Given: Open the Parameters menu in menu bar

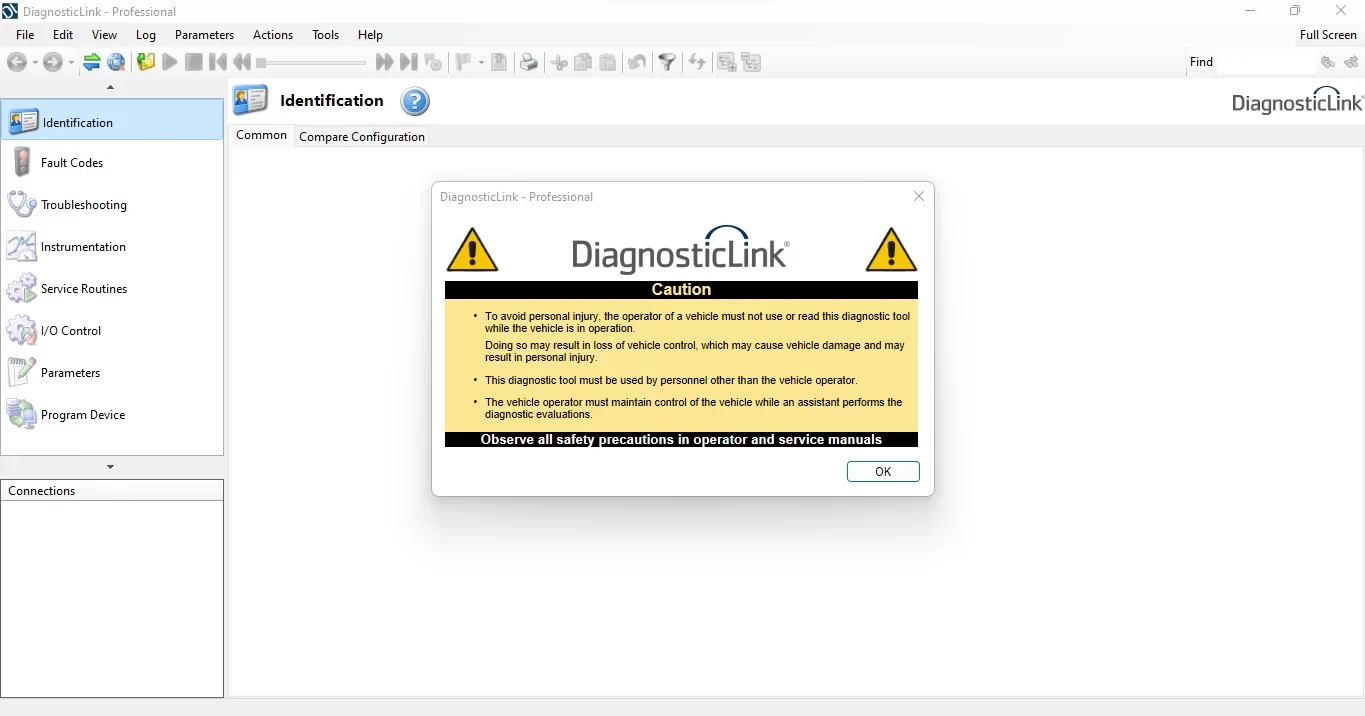Looking at the screenshot, I should (204, 34).
